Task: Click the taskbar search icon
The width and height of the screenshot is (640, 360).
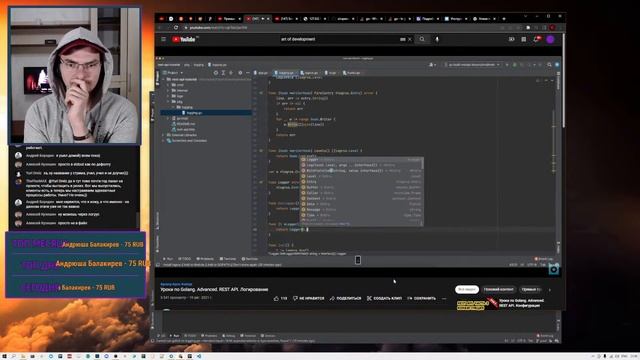Action: [x=13, y=356]
